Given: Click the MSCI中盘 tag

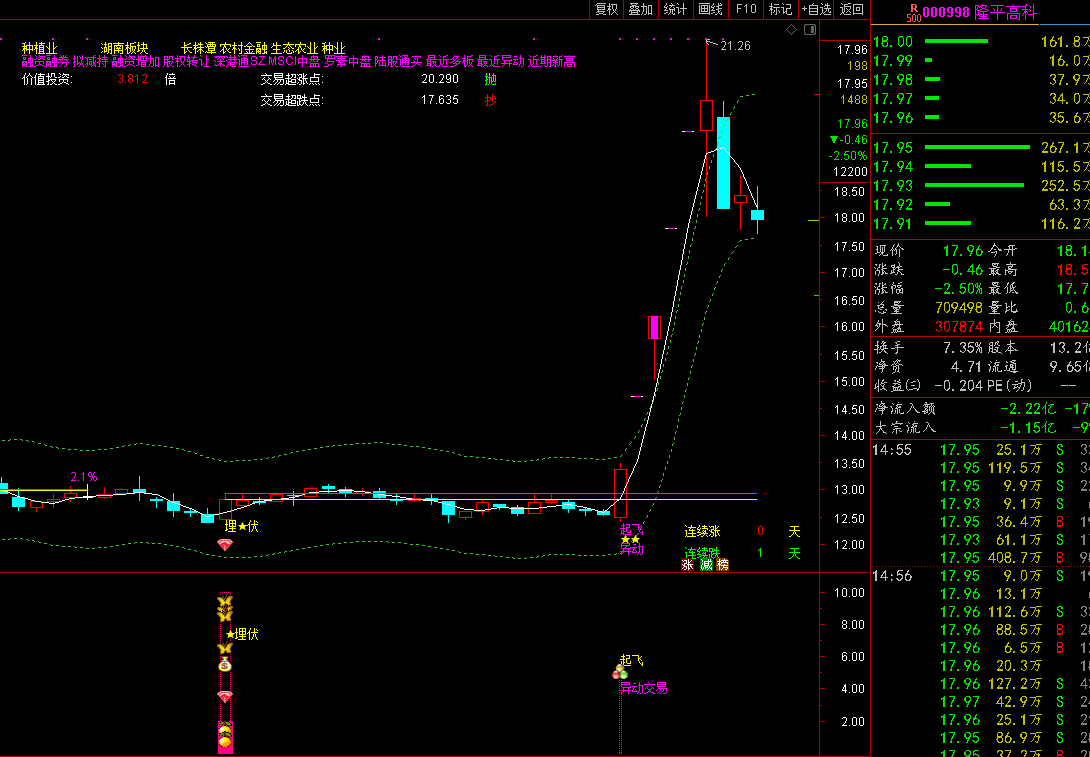Looking at the screenshot, I should (x=295, y=61).
